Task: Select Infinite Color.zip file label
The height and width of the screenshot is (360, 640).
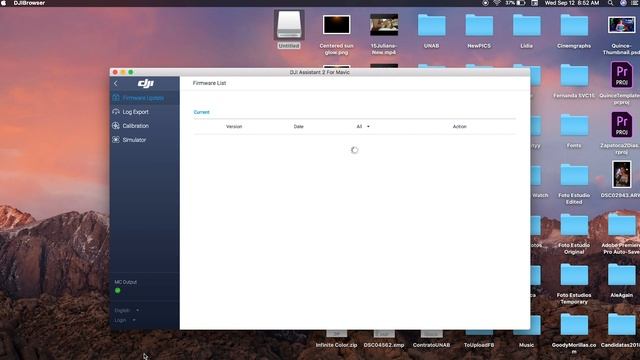Action: 336,345
